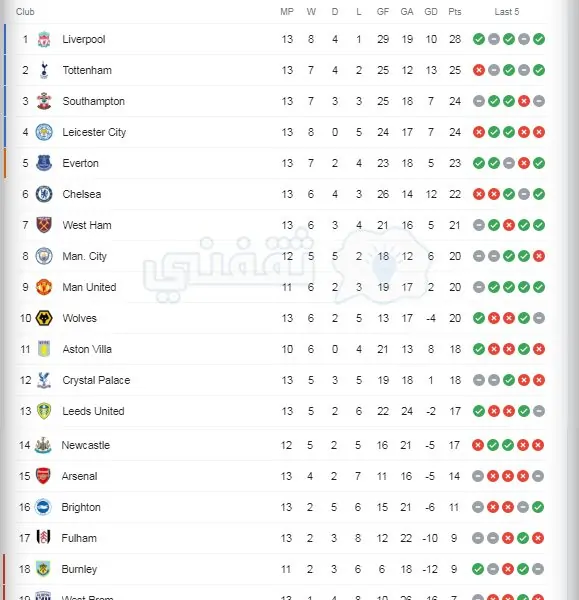Click the Newcastle club crest

coord(43,445)
